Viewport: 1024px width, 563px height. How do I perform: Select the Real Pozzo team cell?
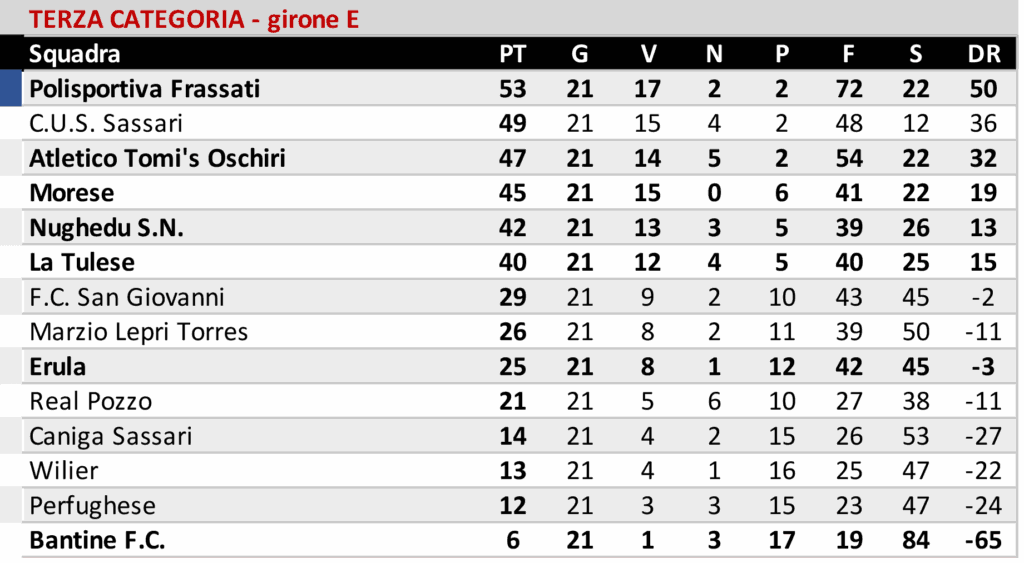pyautogui.click(x=91, y=402)
